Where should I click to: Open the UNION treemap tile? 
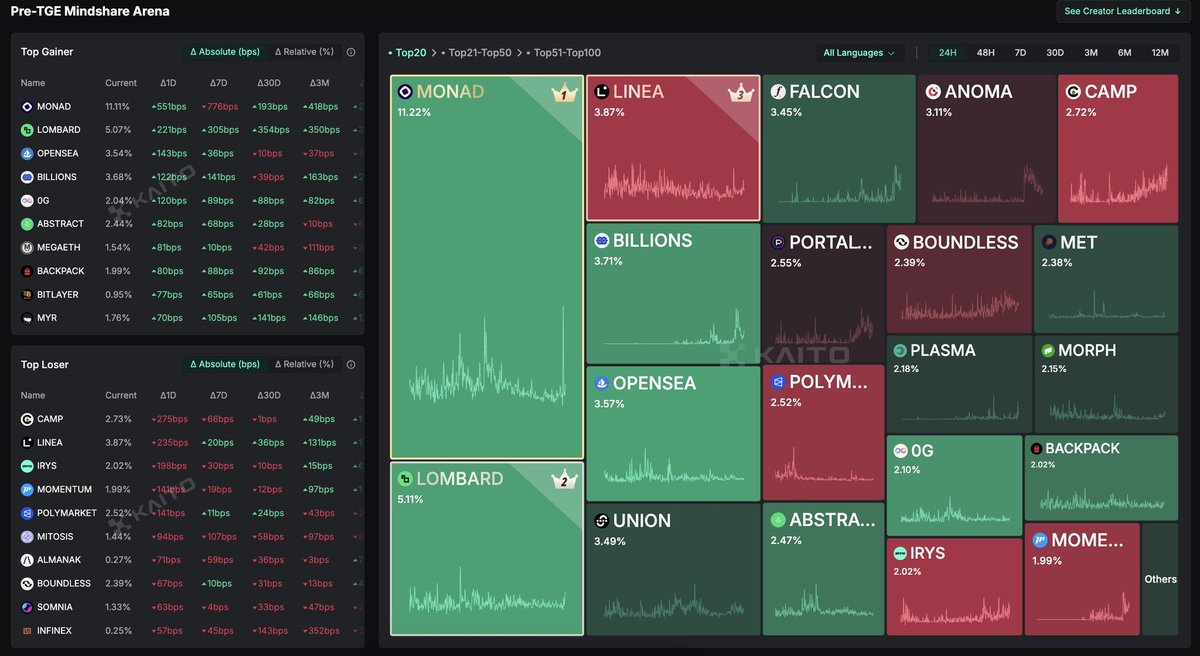coord(673,570)
